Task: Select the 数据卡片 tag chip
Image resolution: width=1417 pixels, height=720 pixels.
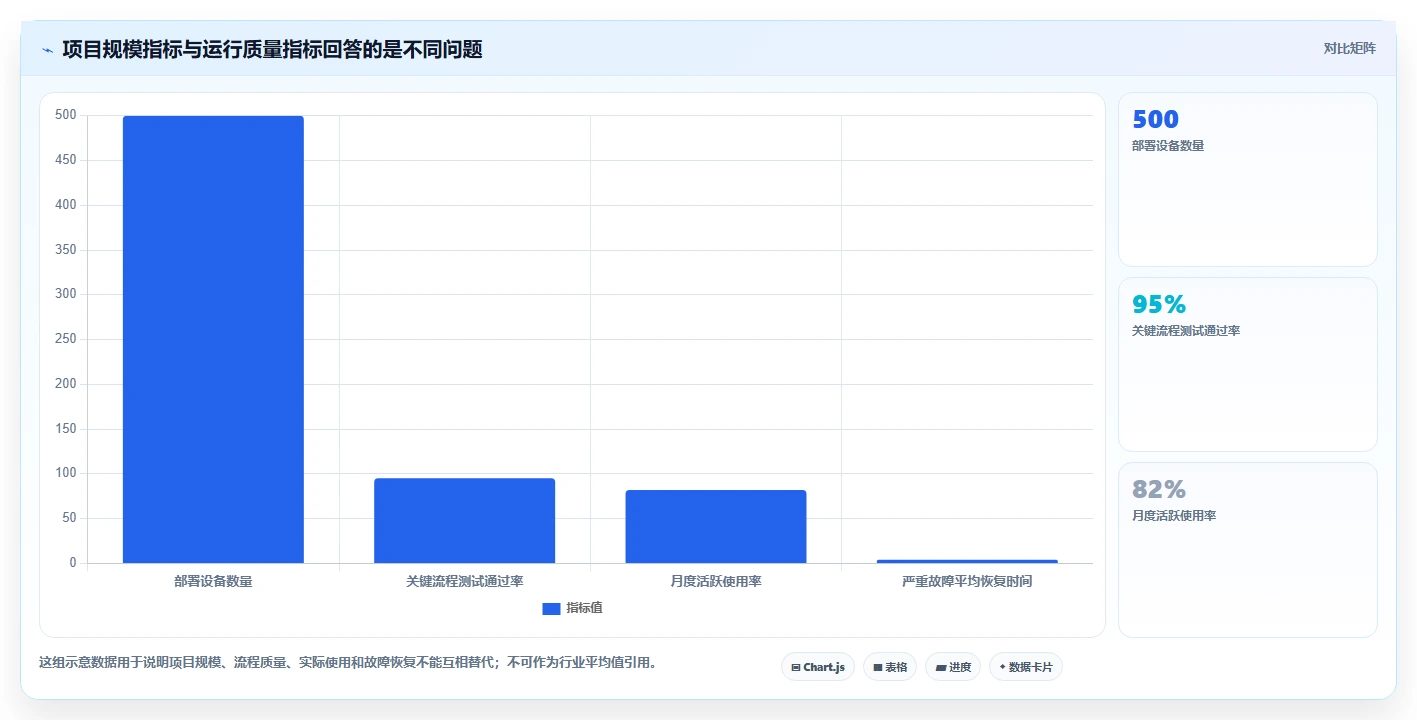Action: coord(1025,667)
